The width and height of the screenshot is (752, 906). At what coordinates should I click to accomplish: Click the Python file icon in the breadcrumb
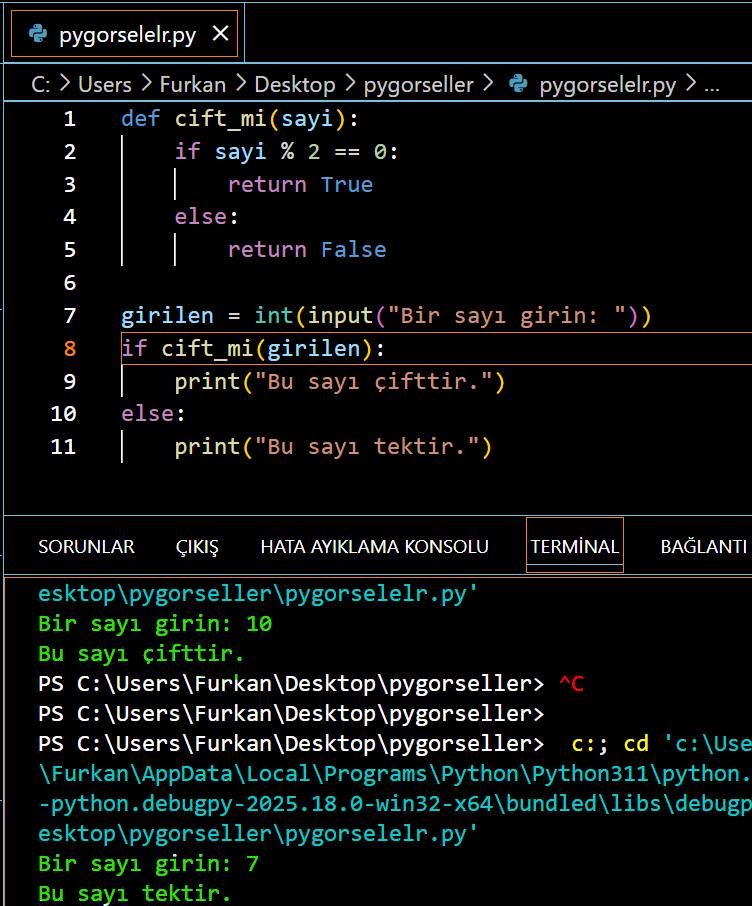click(518, 85)
